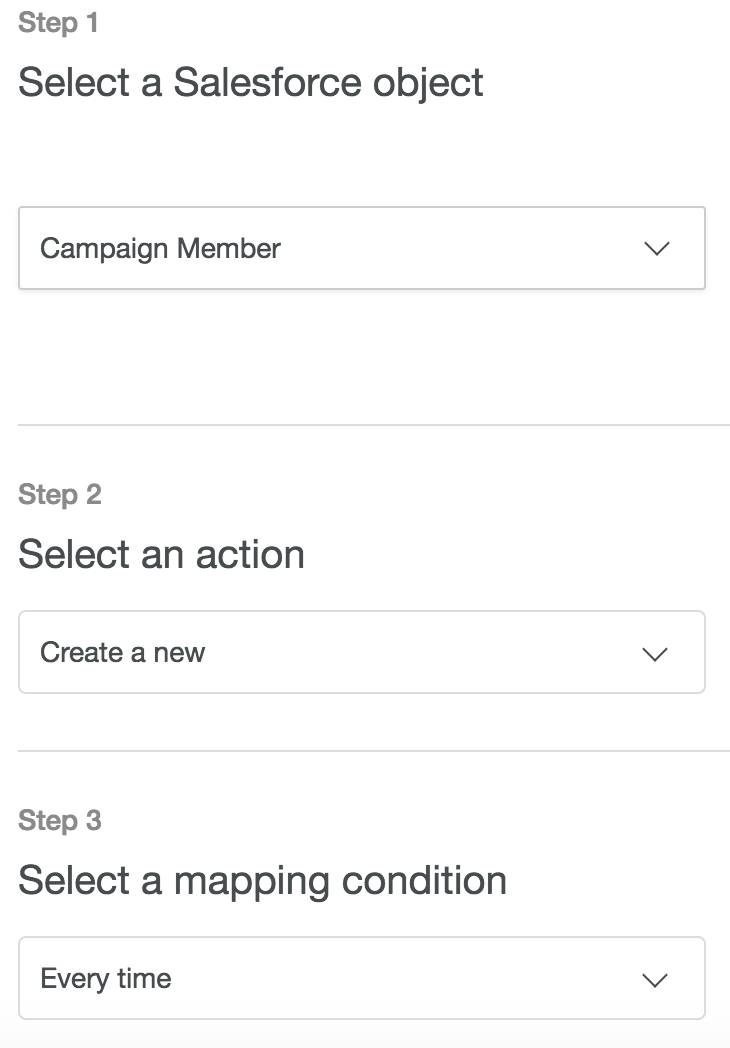Click the Create a new text label
Image resolution: width=730 pixels, height=1048 pixels.
[122, 652]
